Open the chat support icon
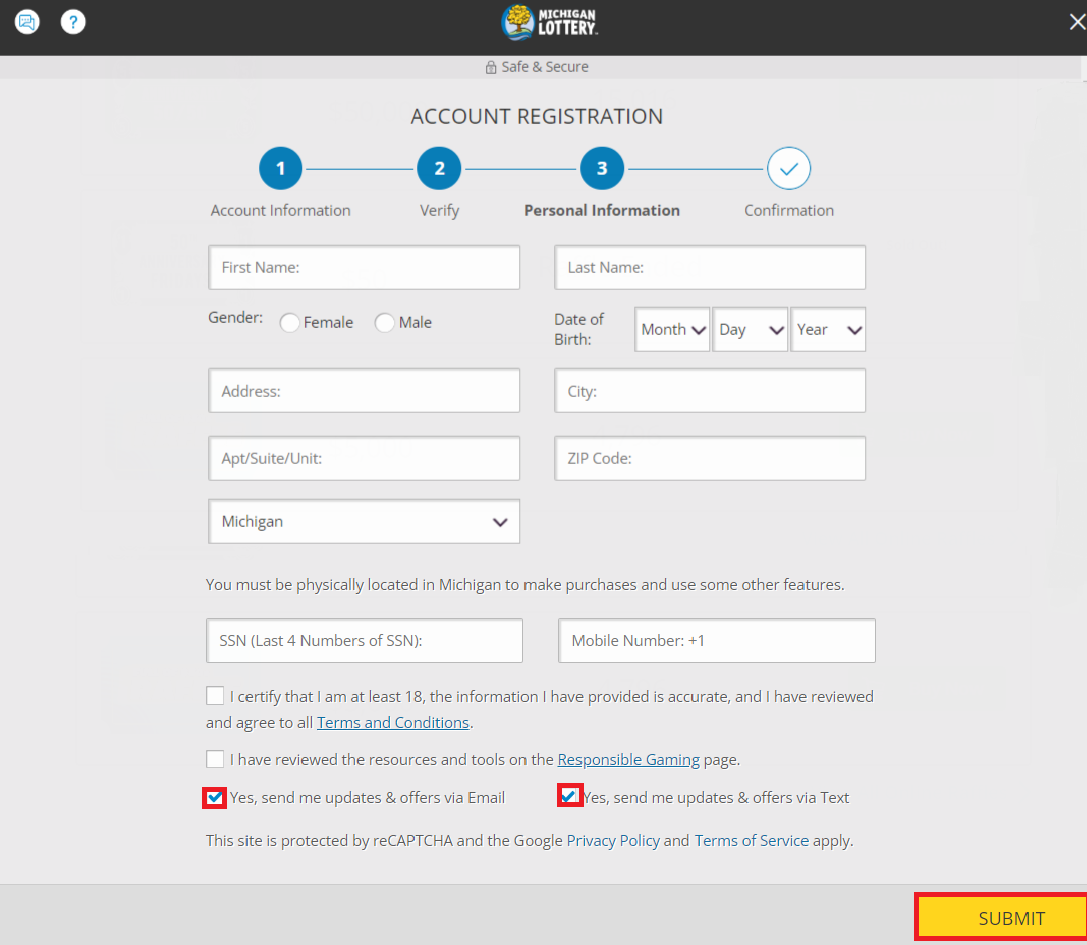The image size is (1087, 945). click(27, 21)
